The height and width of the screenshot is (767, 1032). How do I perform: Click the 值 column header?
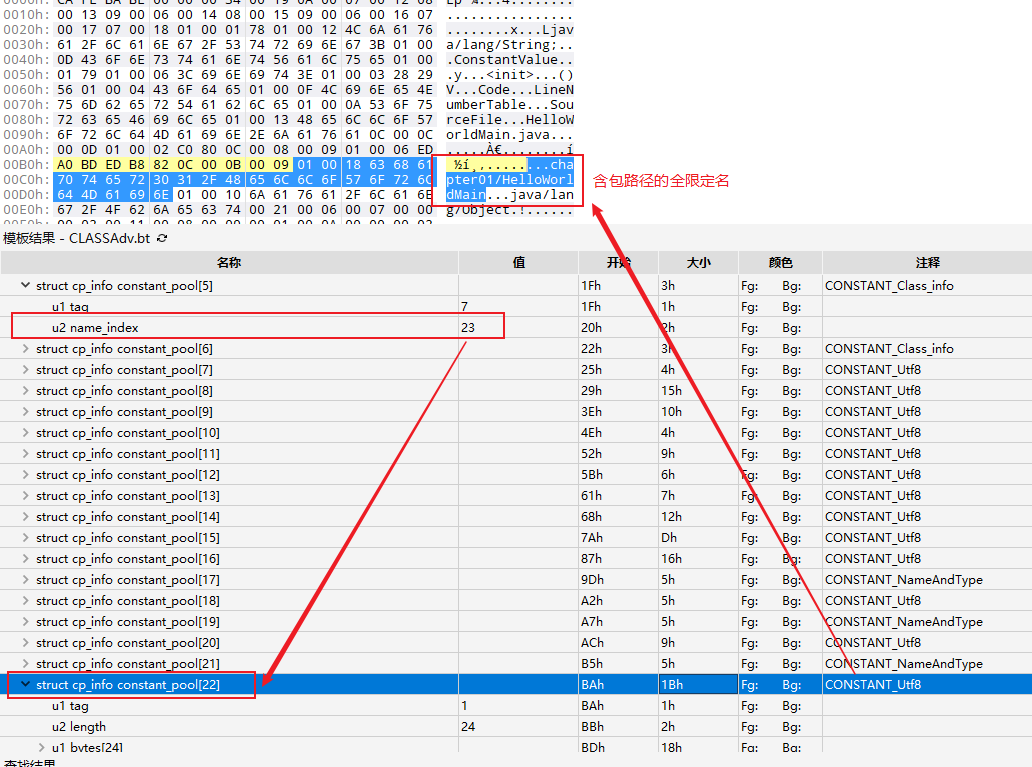click(x=518, y=262)
